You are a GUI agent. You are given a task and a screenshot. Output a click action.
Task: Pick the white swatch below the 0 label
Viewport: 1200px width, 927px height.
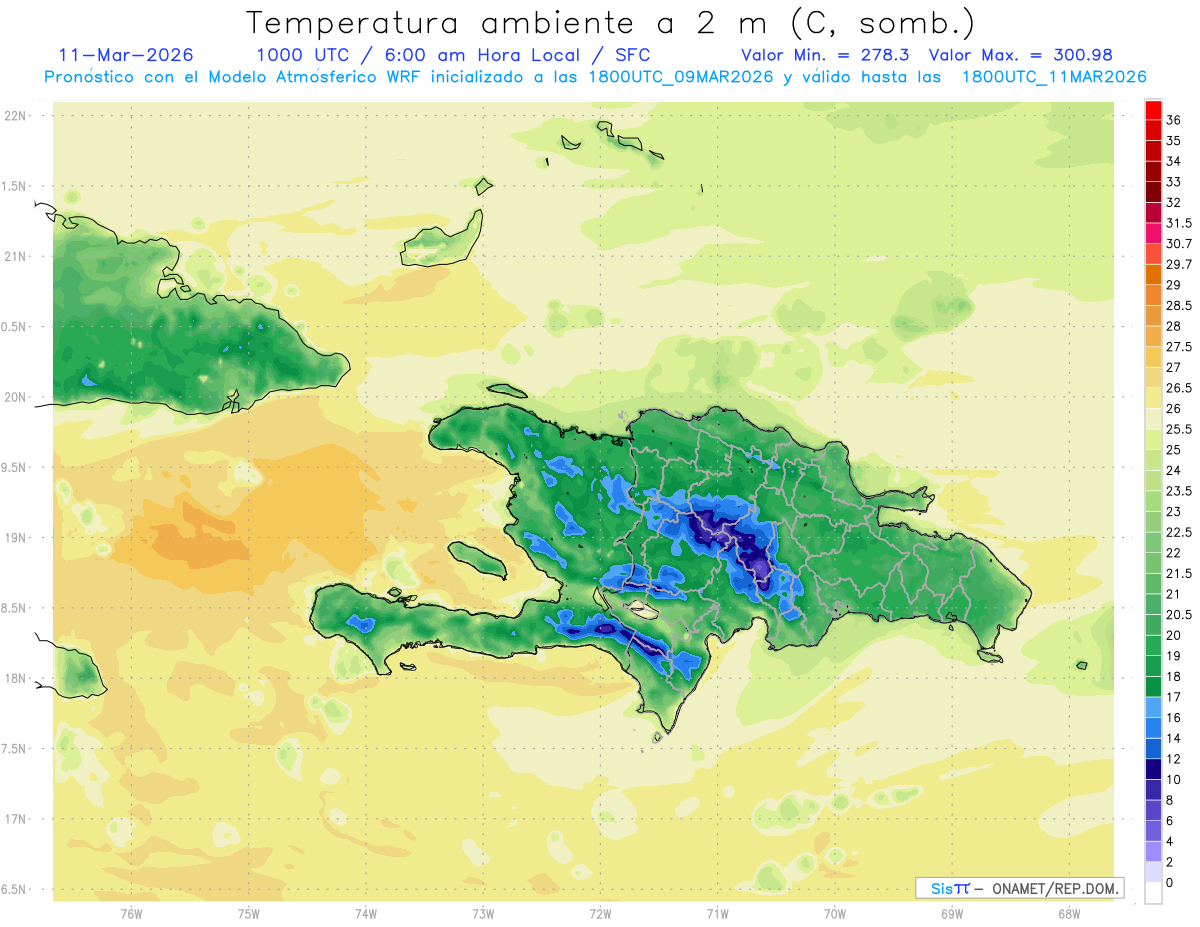[1153, 893]
